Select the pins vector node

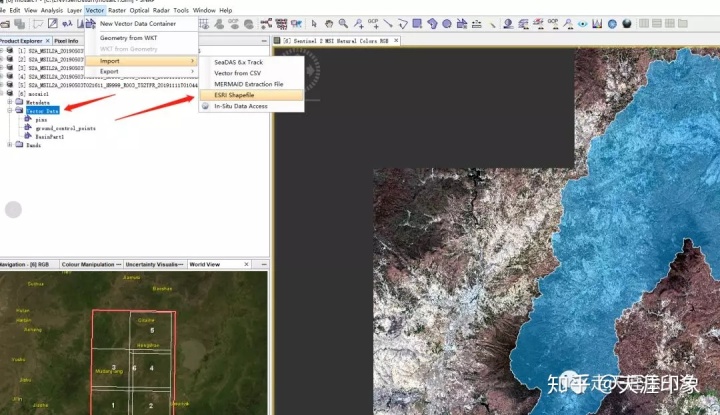pyautogui.click(x=41, y=120)
